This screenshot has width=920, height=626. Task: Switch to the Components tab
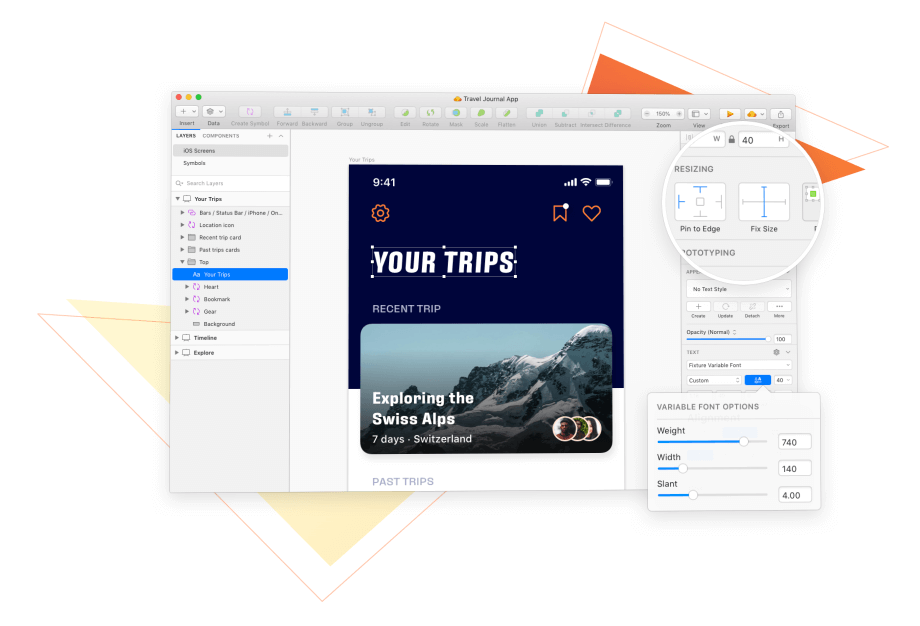click(x=221, y=136)
